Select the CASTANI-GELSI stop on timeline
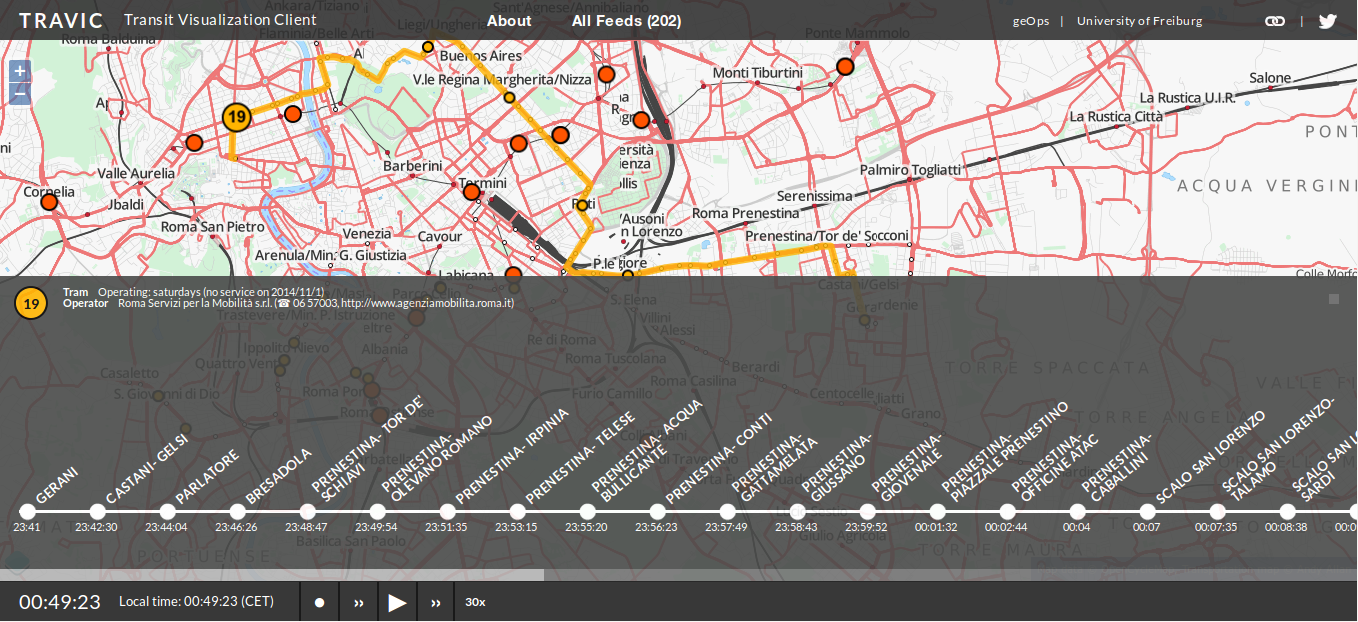Image resolution: width=1358 pixels, height=622 pixels. click(97, 511)
